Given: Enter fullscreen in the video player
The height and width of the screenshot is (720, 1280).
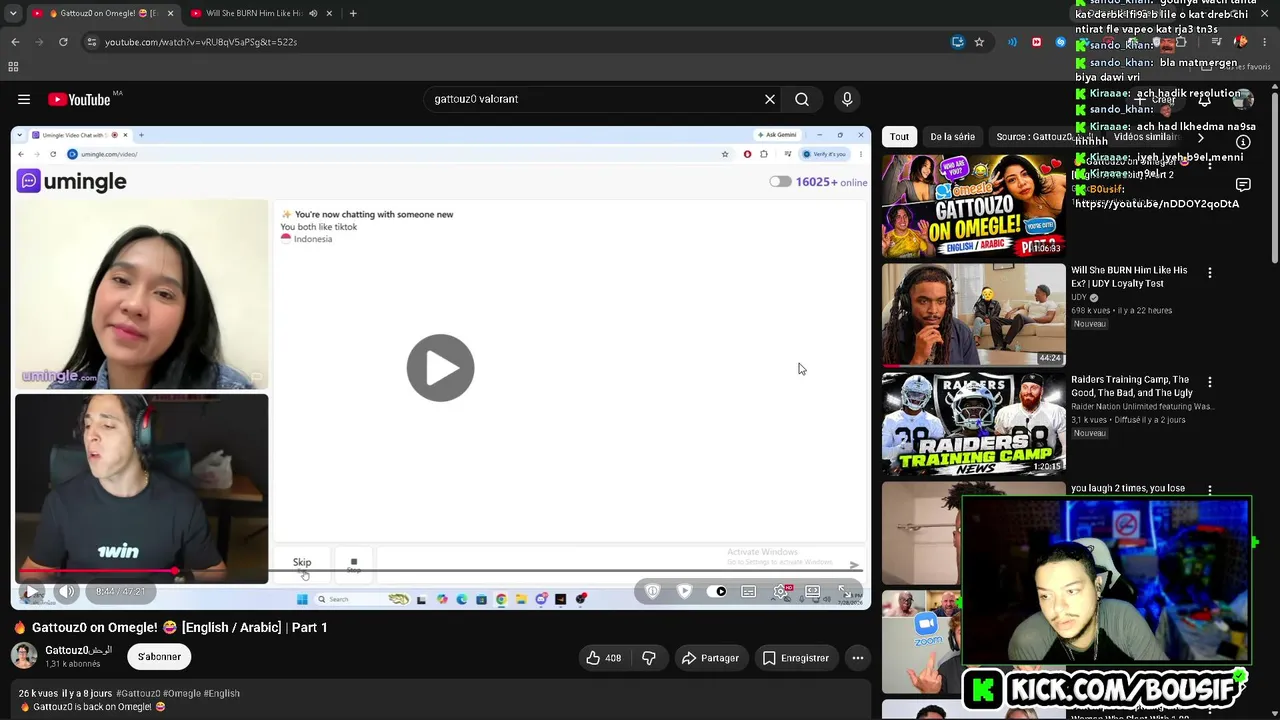Looking at the screenshot, I should [845, 592].
